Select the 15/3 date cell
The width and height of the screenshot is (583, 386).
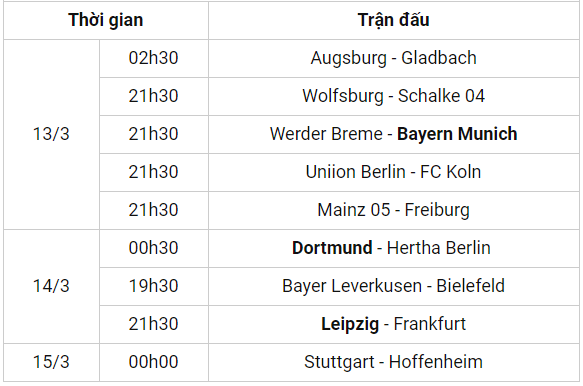pyautogui.click(x=51, y=362)
